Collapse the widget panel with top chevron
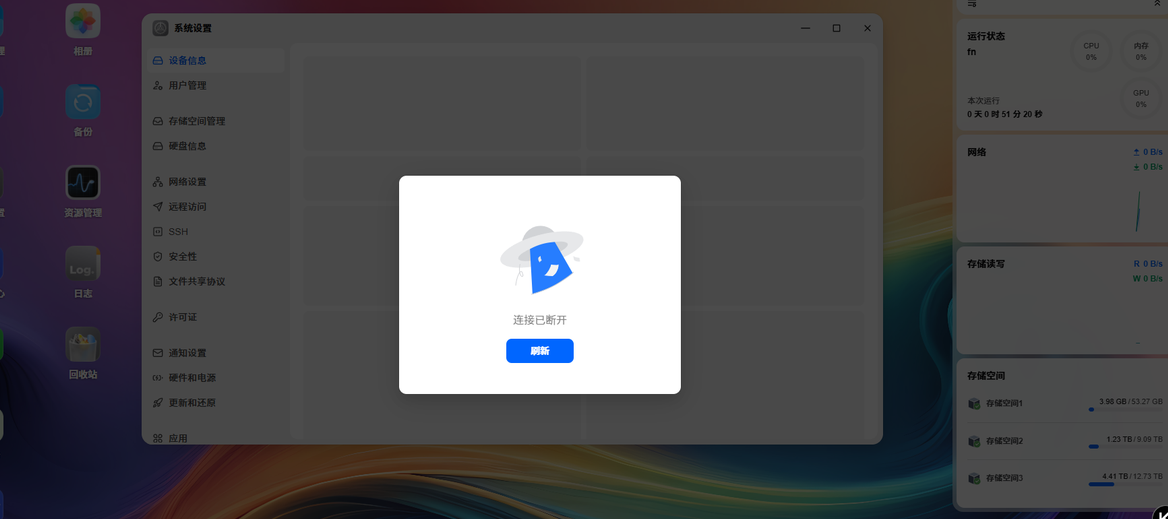The image size is (1168, 519). point(1158,4)
